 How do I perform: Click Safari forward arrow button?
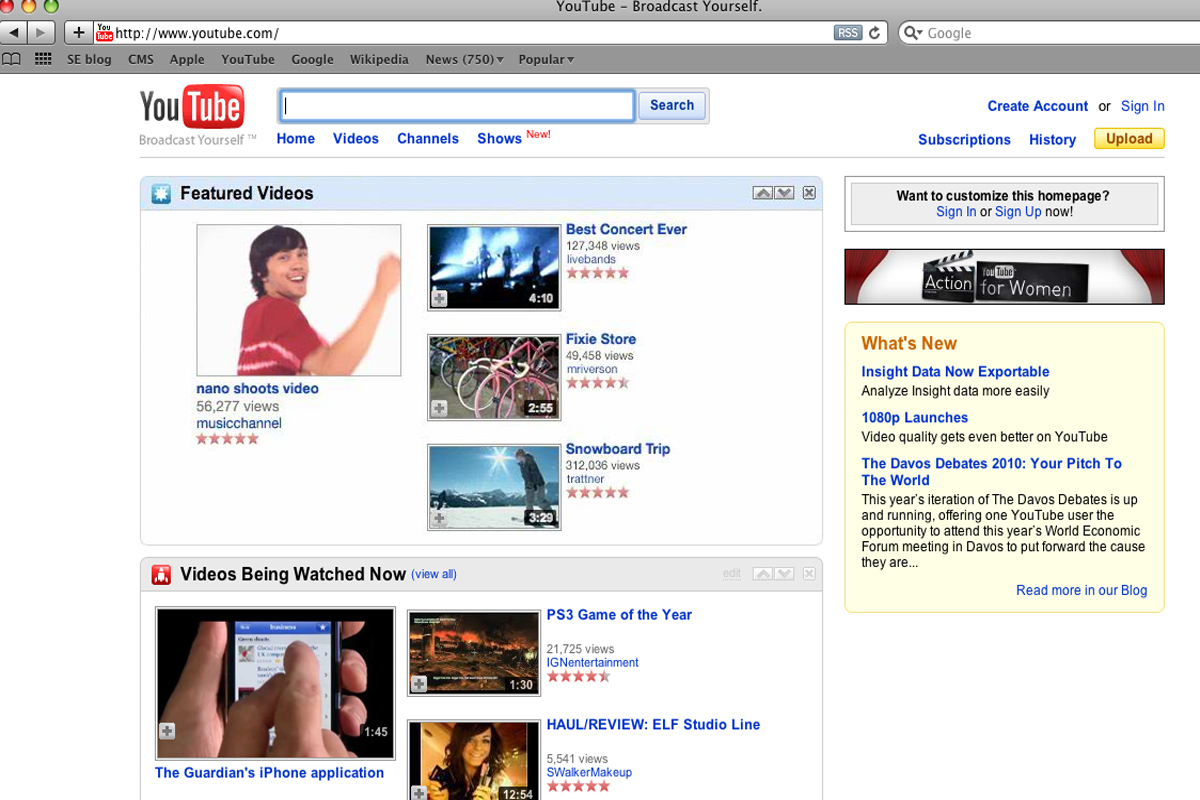point(42,33)
